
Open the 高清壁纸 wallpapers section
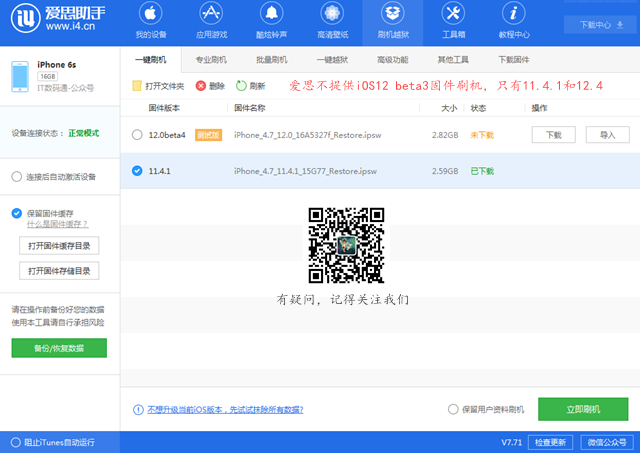coord(332,21)
